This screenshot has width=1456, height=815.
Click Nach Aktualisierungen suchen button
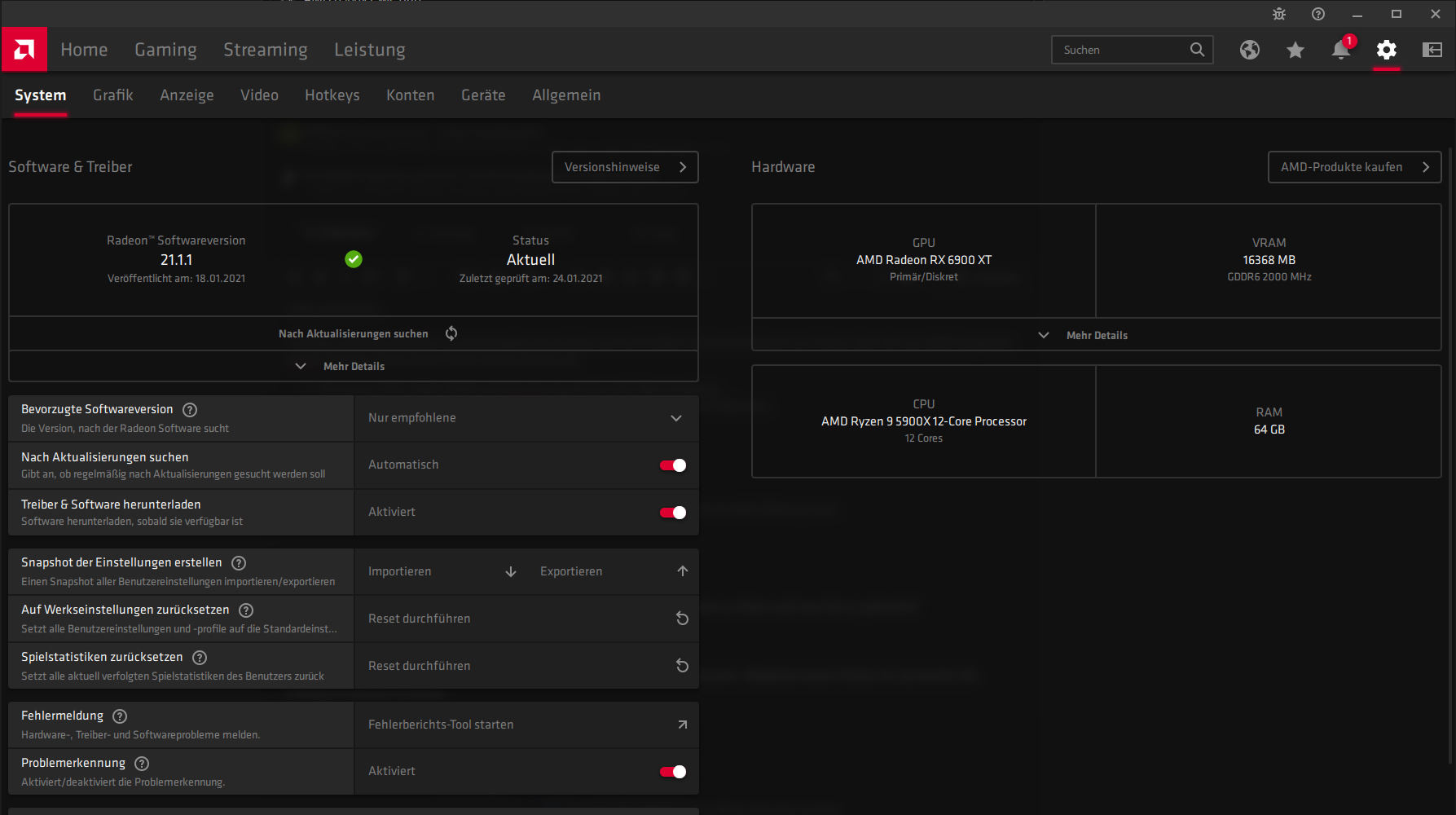(354, 333)
